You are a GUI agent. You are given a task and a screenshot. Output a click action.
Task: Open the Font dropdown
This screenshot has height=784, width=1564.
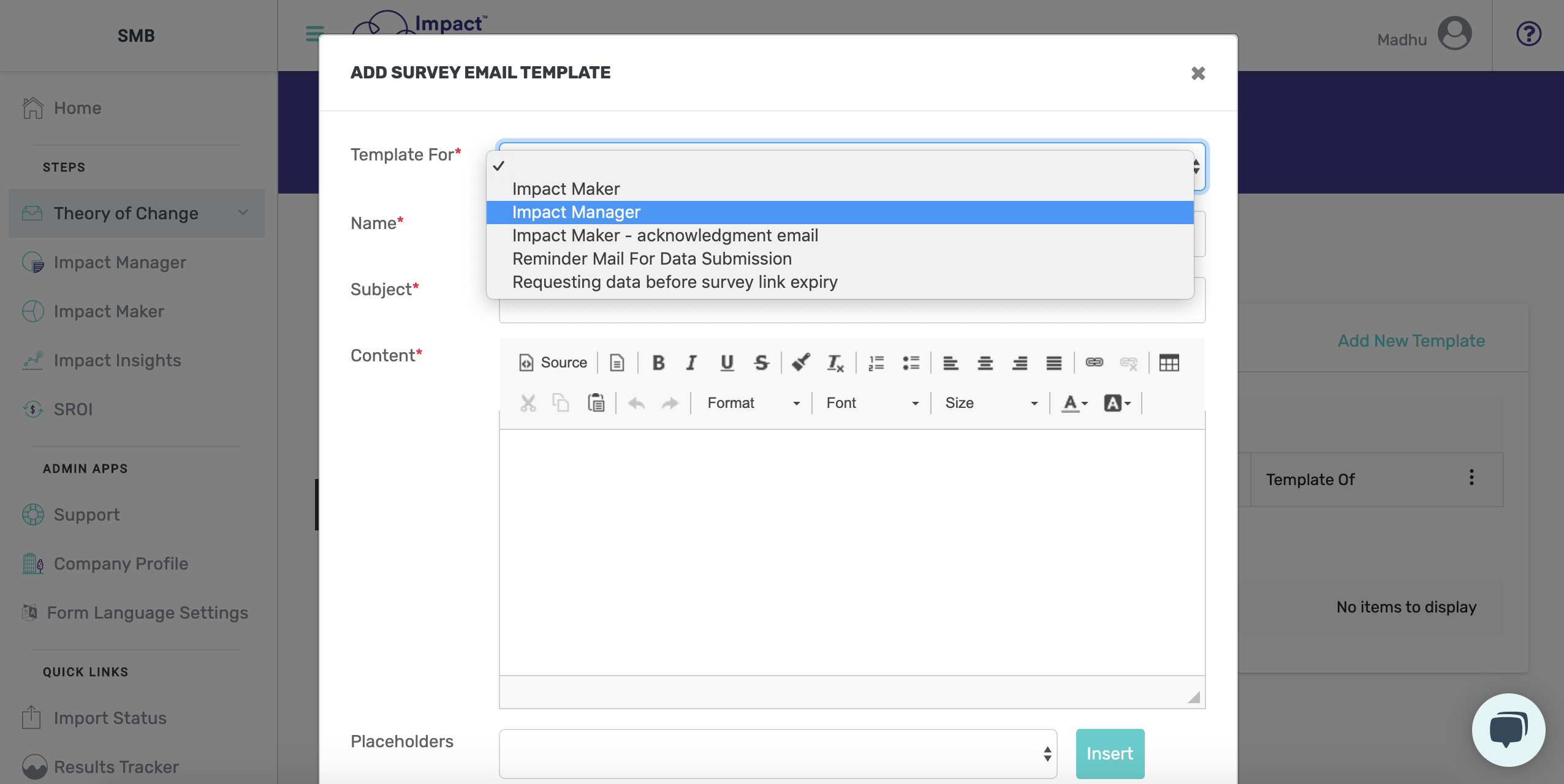873,403
